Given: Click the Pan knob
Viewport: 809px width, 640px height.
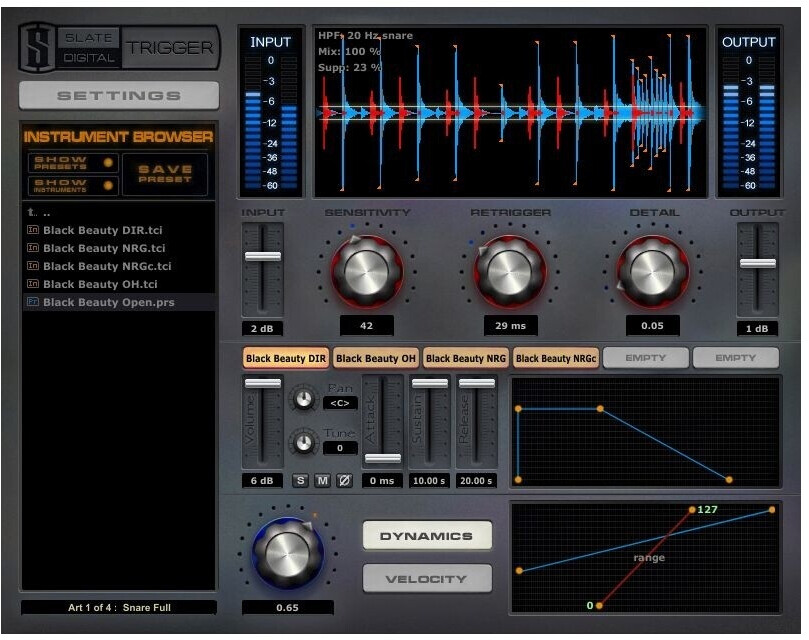Looking at the screenshot, I should click(x=304, y=399).
